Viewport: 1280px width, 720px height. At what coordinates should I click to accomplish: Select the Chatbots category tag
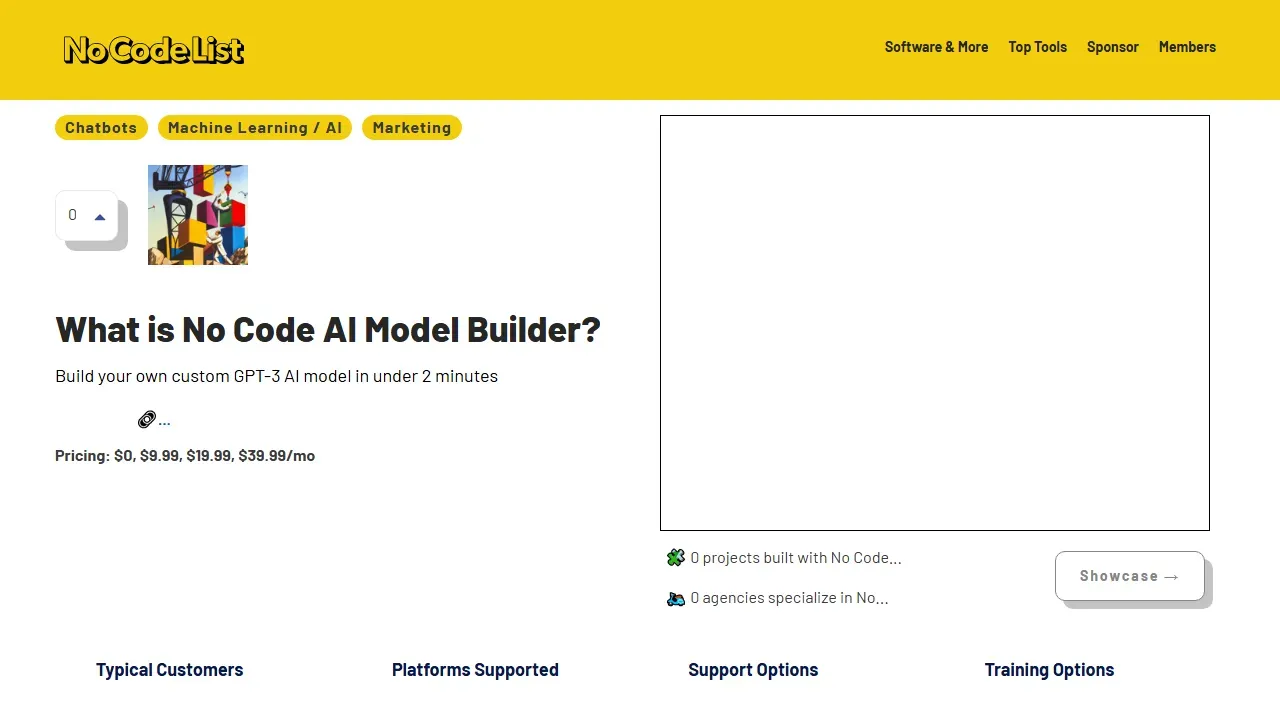point(101,128)
